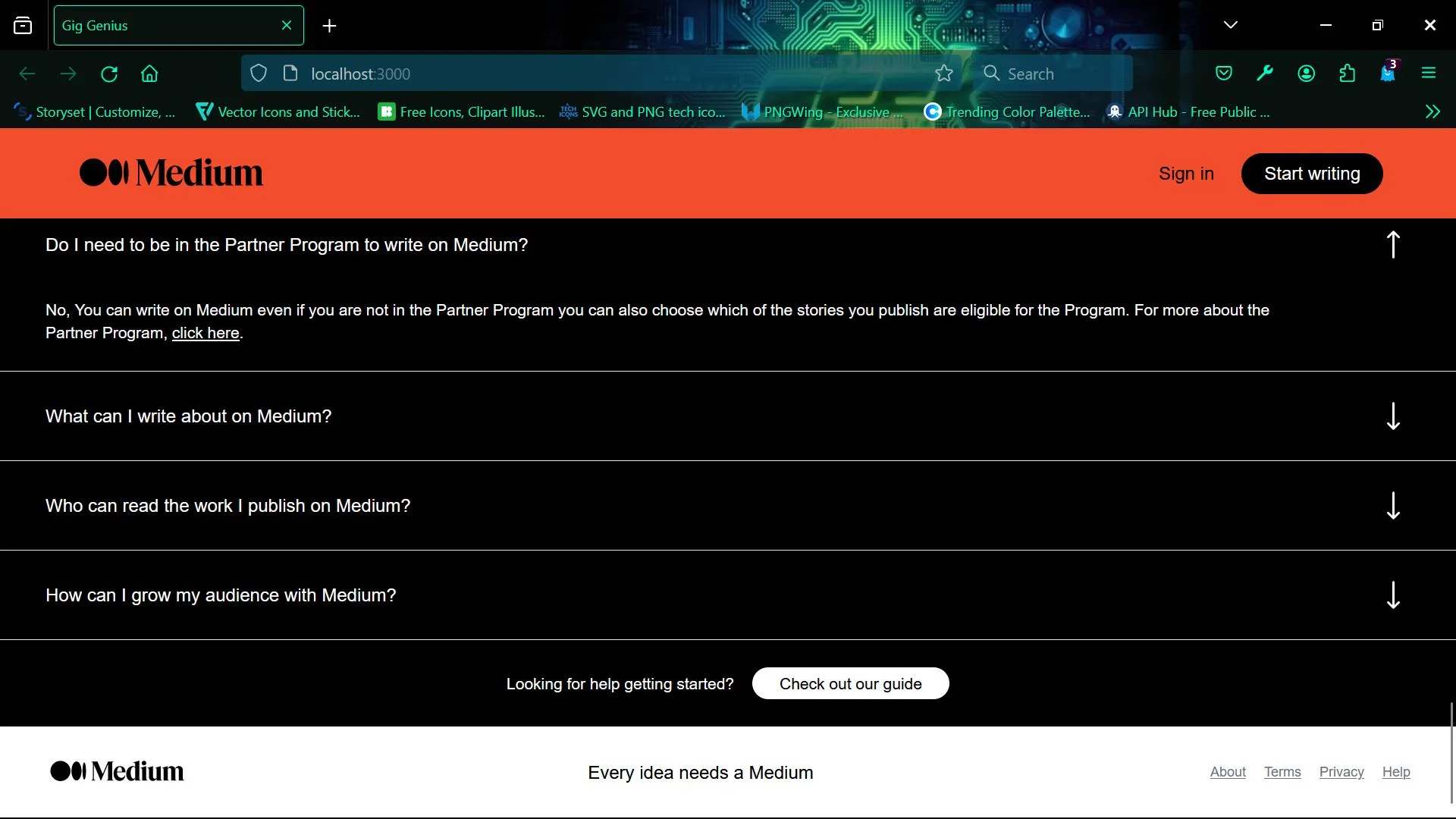Save page to Pocket
Viewport: 1456px width, 819px height.
pos(1224,74)
